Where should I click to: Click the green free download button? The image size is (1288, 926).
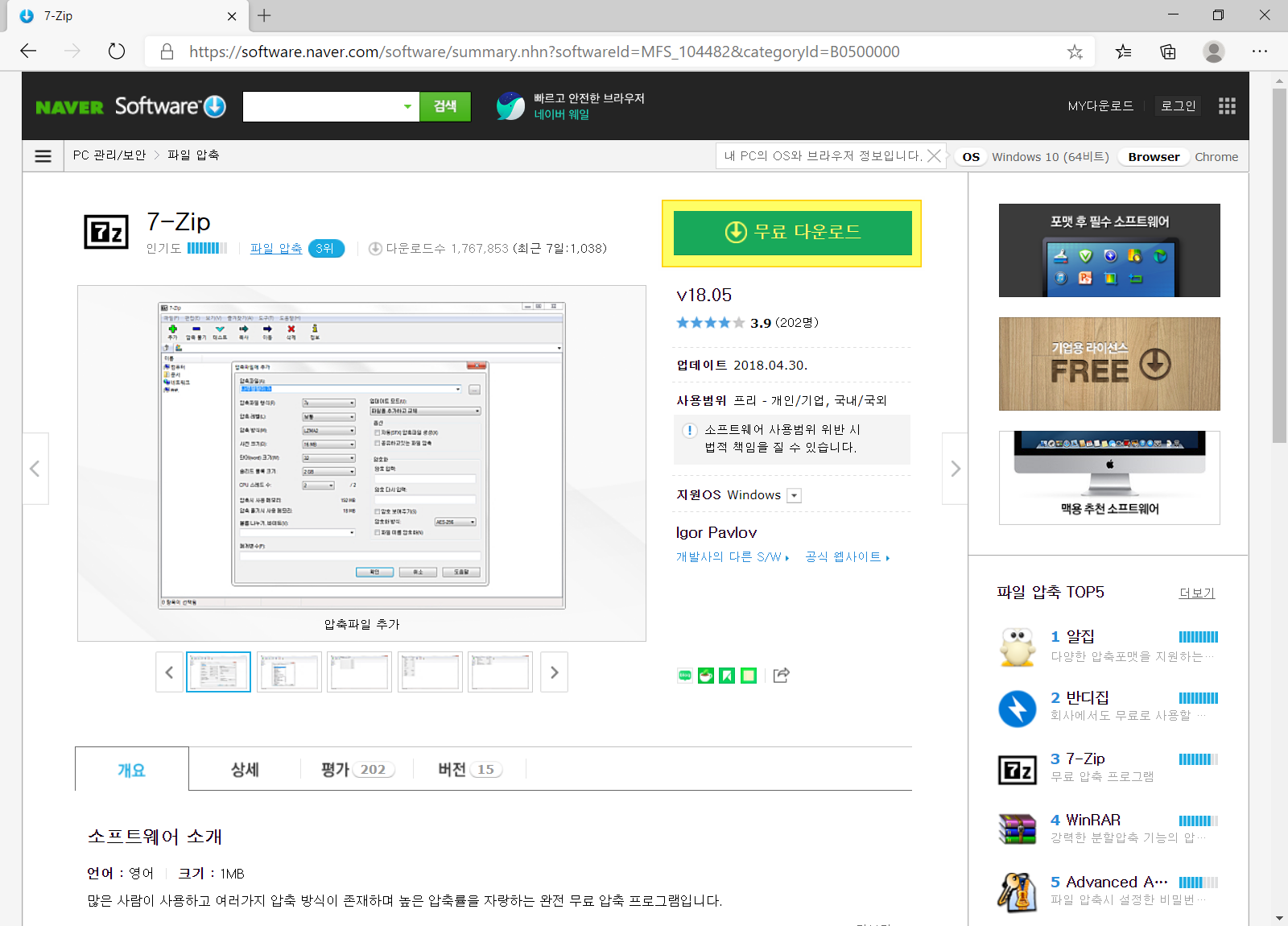(792, 233)
